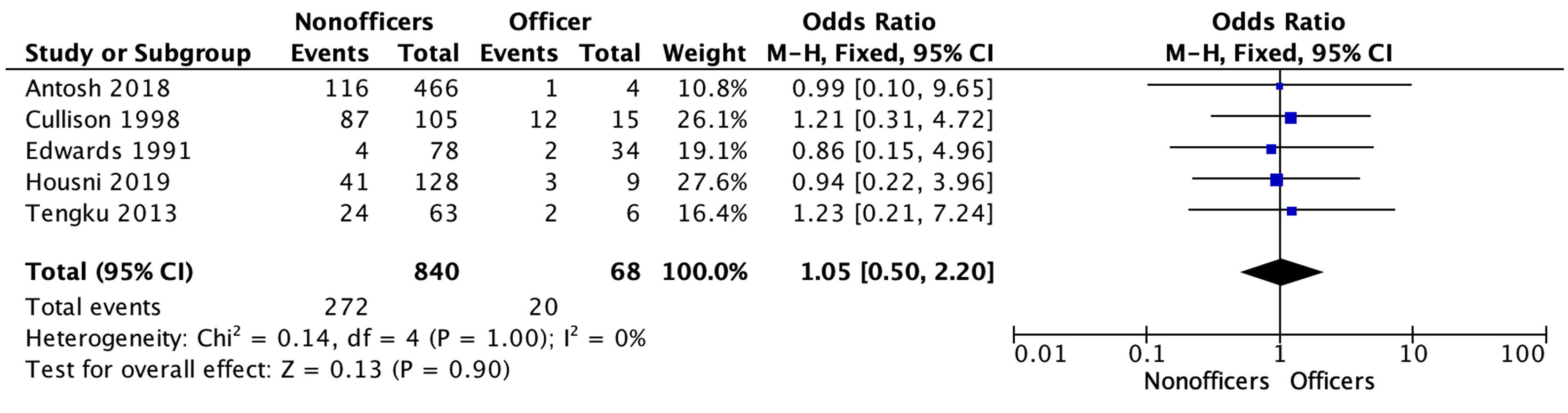Select the 100 tick label on the axis
The height and width of the screenshot is (413, 1568).
click(1522, 354)
